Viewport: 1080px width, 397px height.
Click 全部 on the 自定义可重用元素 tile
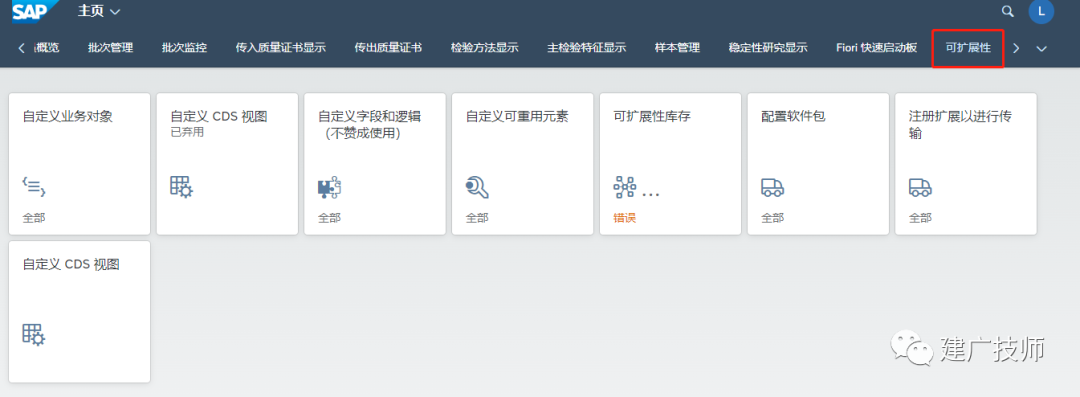click(x=477, y=218)
